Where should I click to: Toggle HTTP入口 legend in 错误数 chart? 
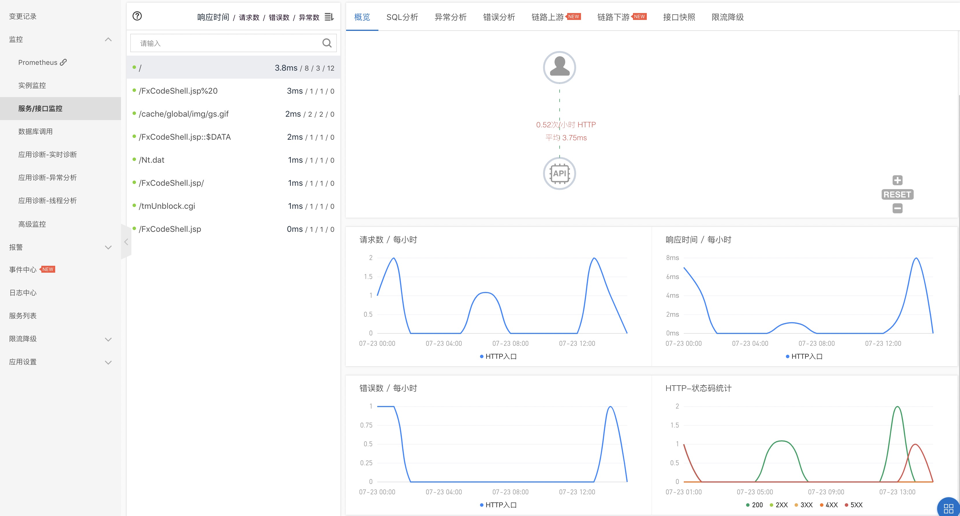coord(498,505)
